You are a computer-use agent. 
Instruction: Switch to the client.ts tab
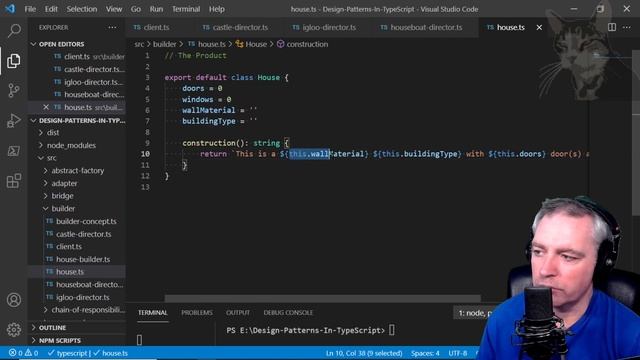pyautogui.click(x=156, y=27)
